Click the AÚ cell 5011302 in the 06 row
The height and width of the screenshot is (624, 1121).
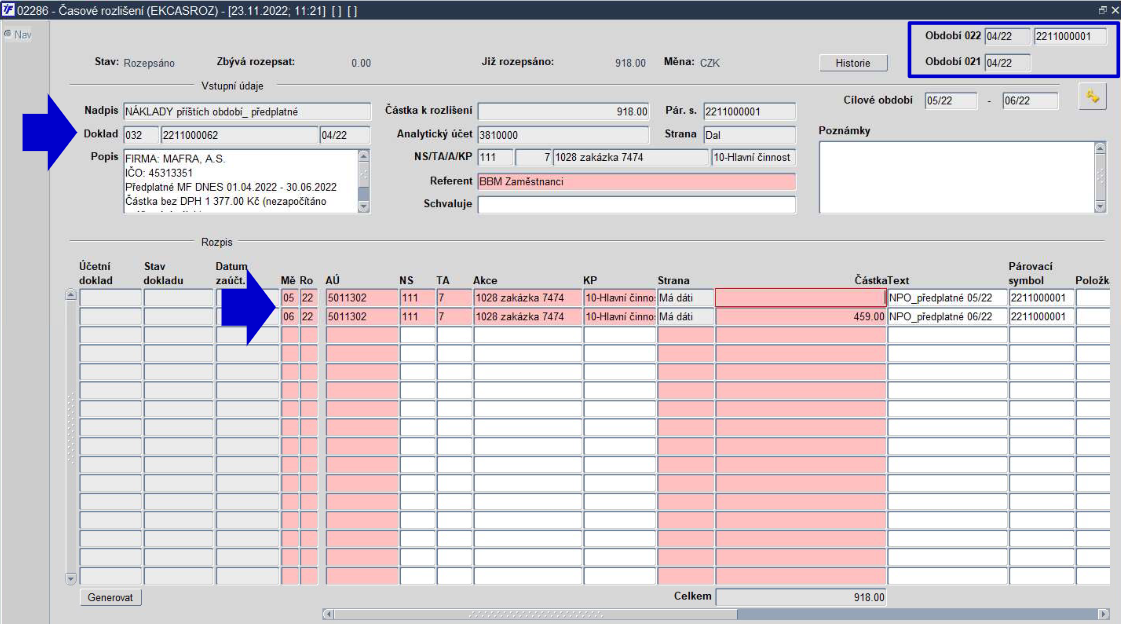(362, 317)
